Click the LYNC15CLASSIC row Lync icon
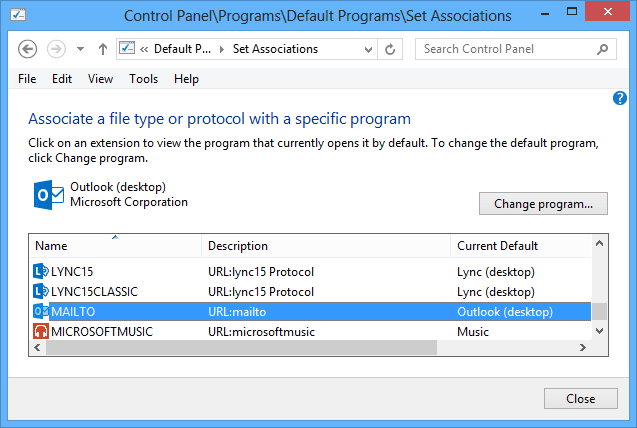The height and width of the screenshot is (428, 637). [x=41, y=291]
